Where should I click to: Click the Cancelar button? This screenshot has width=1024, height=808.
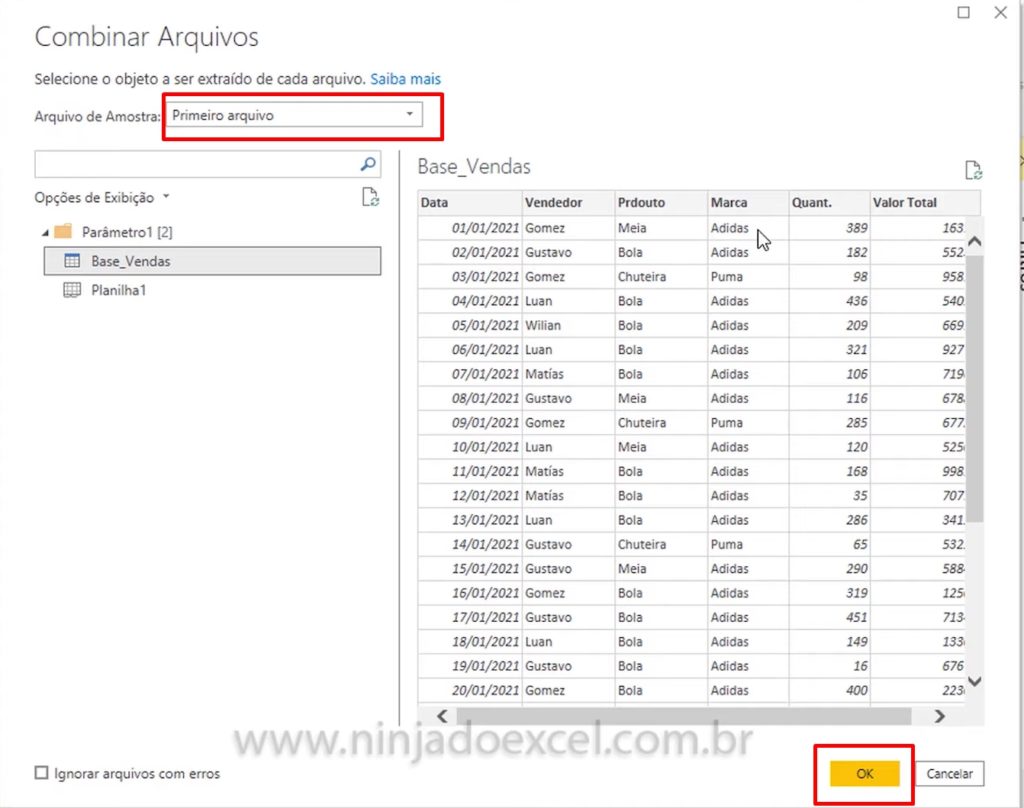(x=951, y=773)
